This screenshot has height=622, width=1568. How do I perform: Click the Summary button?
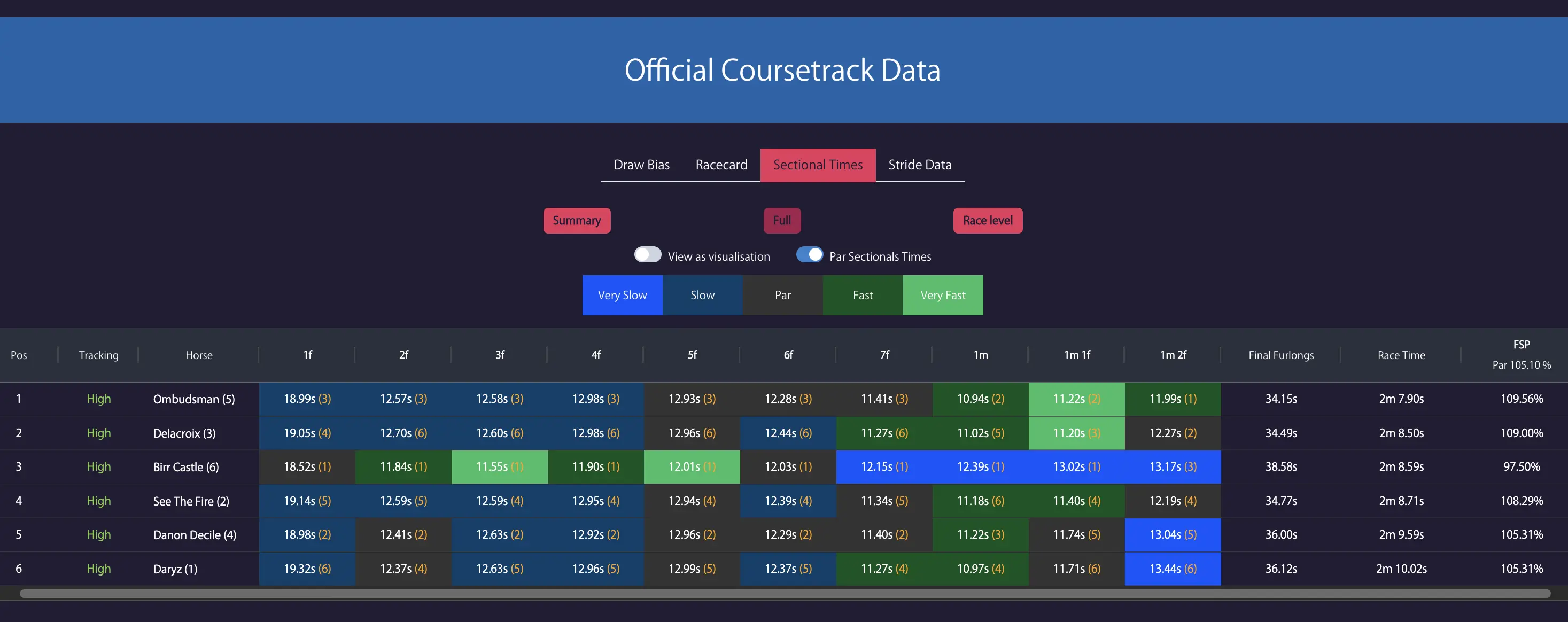coord(576,220)
